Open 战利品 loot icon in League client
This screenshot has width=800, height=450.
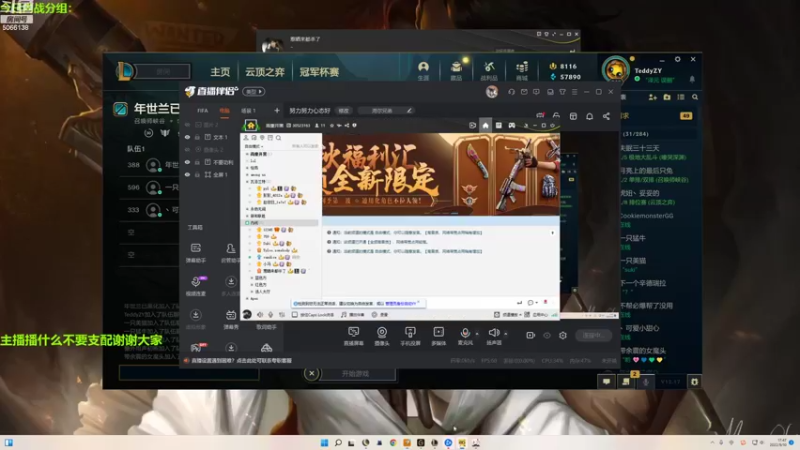pyautogui.click(x=489, y=71)
